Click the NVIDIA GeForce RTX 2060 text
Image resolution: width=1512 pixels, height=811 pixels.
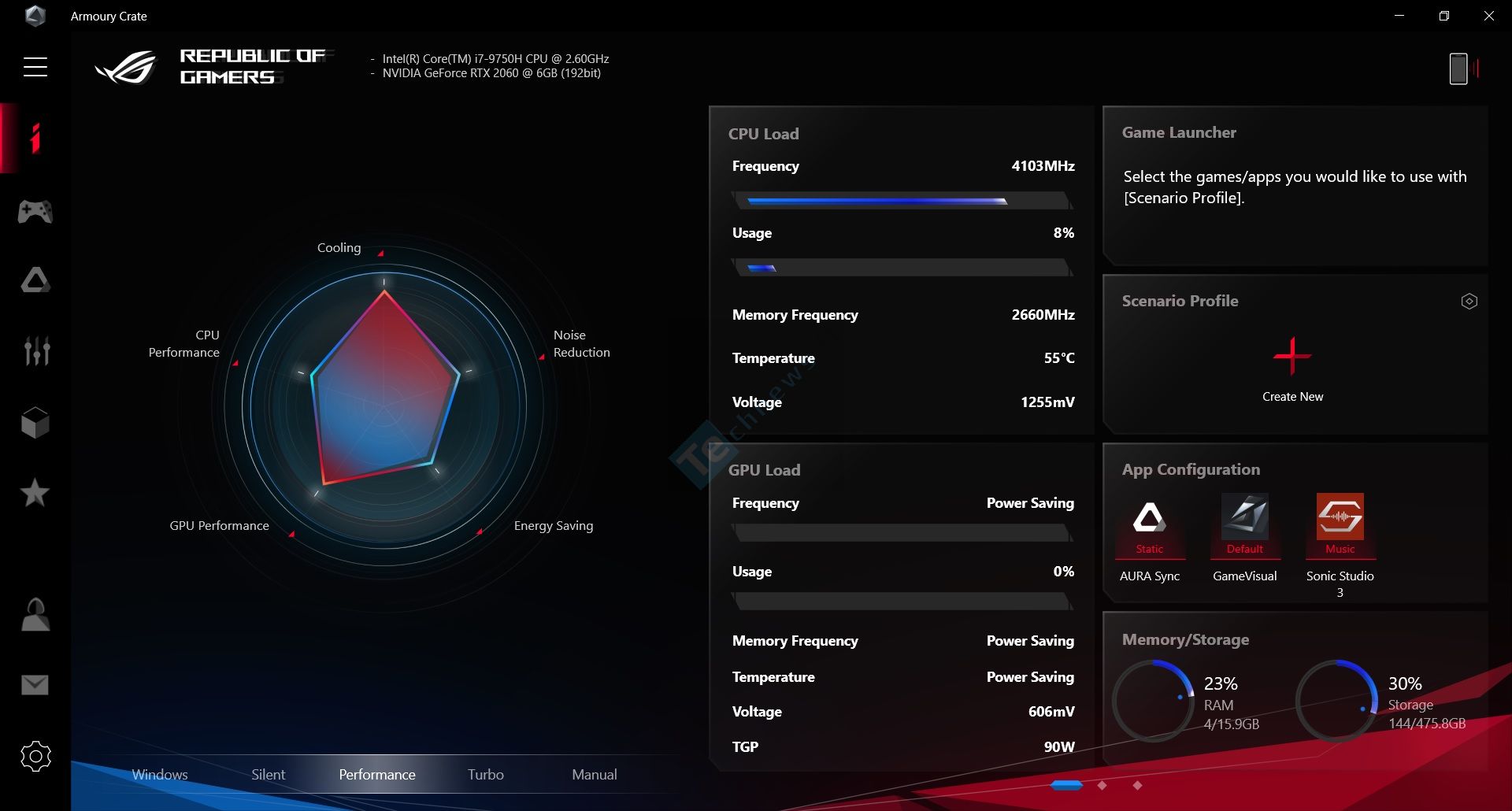[x=491, y=73]
